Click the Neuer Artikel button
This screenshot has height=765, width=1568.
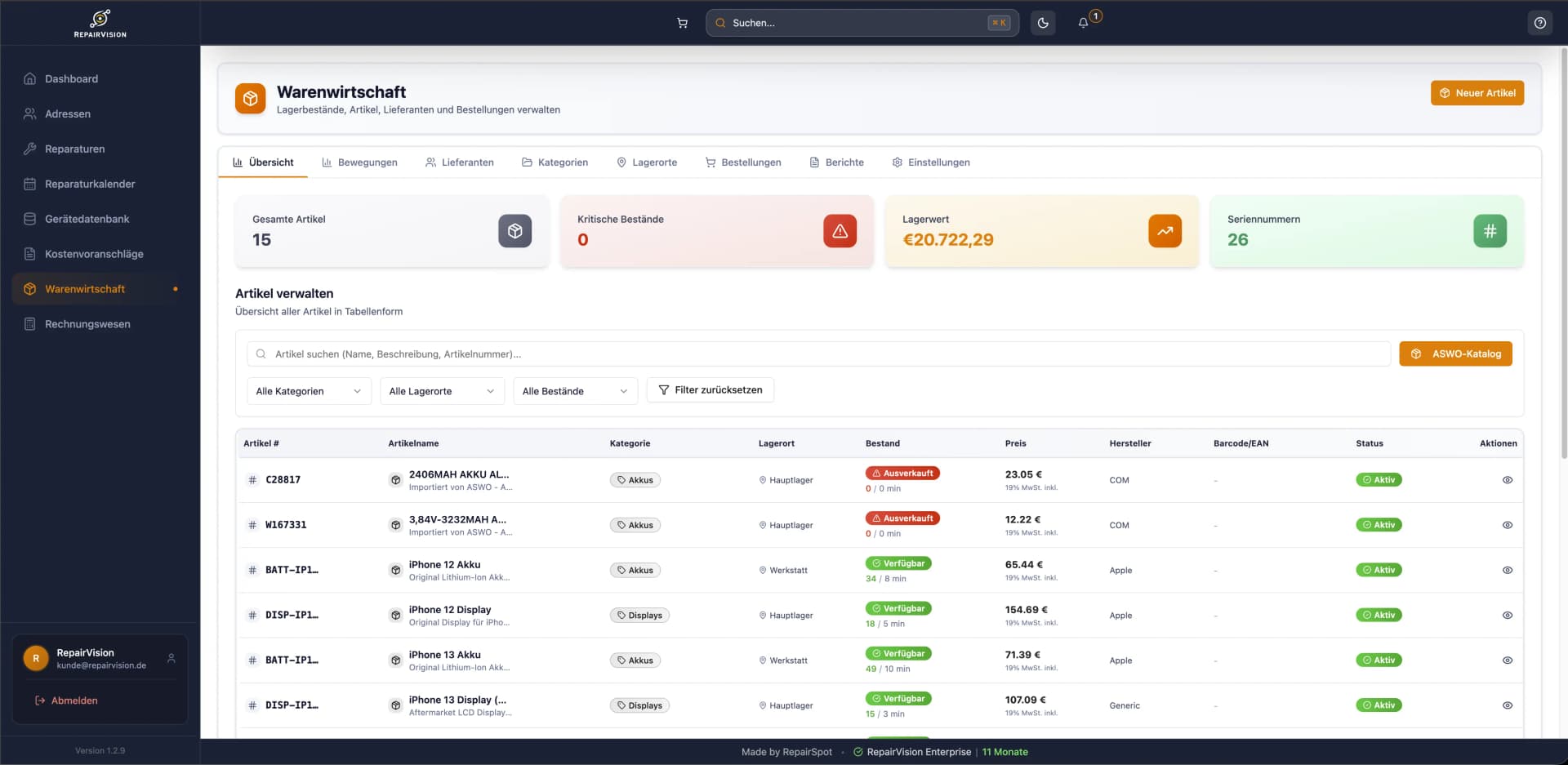click(x=1477, y=93)
